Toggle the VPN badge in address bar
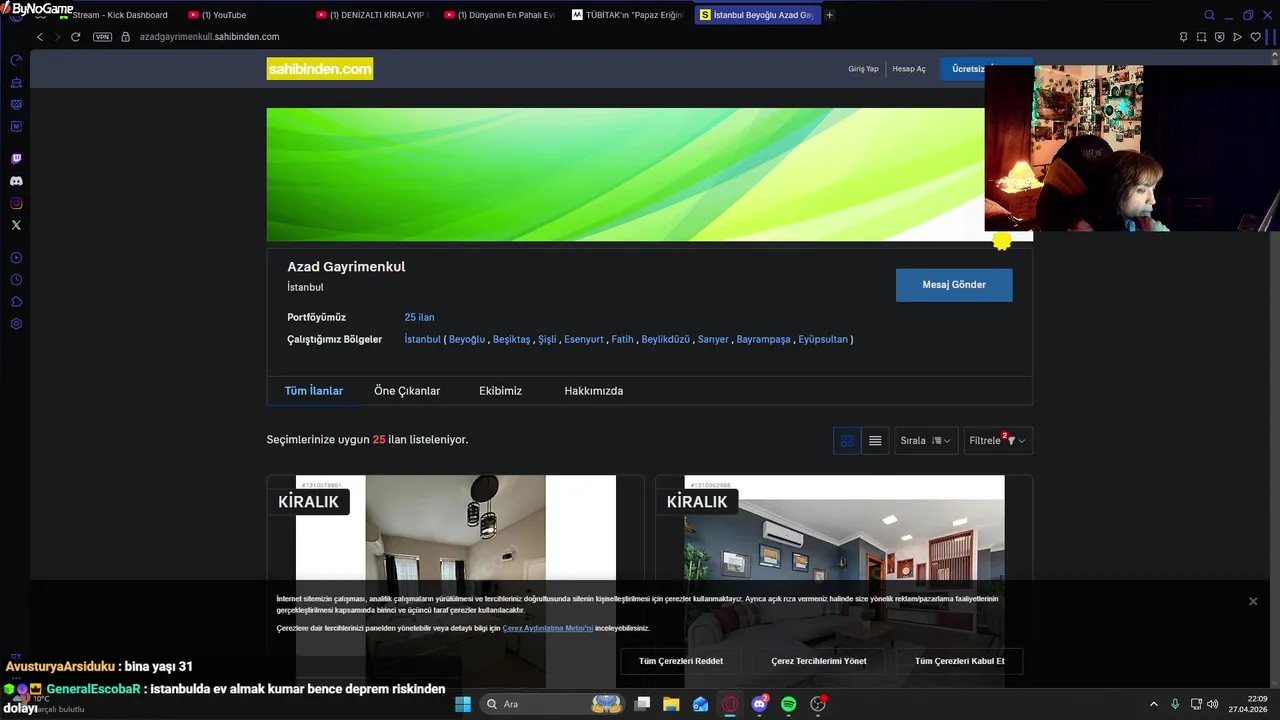 (102, 37)
